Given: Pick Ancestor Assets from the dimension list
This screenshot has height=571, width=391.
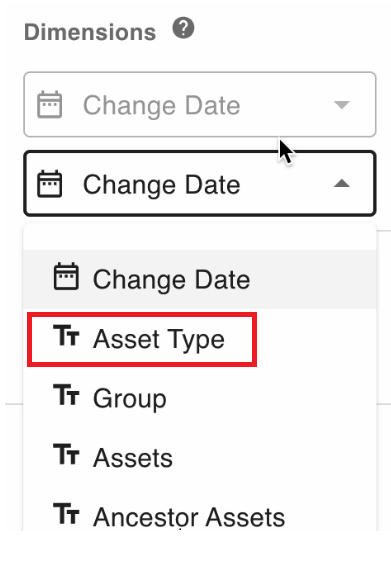Looking at the screenshot, I should 200,517.
